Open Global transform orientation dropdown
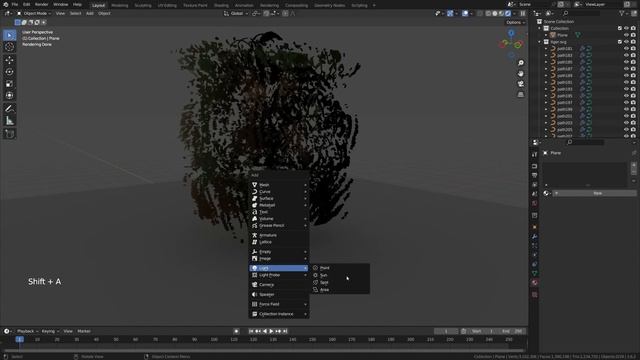The width and height of the screenshot is (640, 360). 236,13
